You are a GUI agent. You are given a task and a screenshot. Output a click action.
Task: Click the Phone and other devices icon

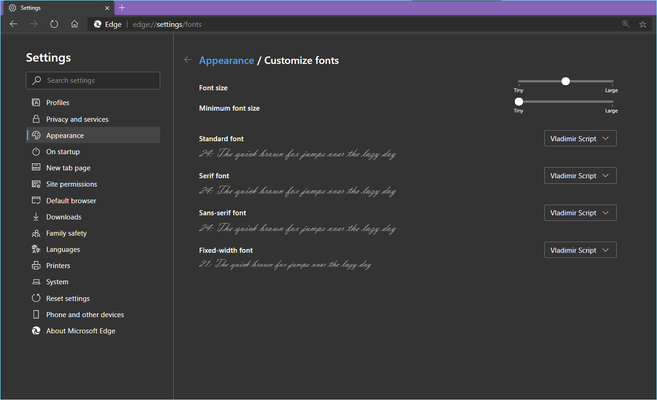[x=36, y=314]
